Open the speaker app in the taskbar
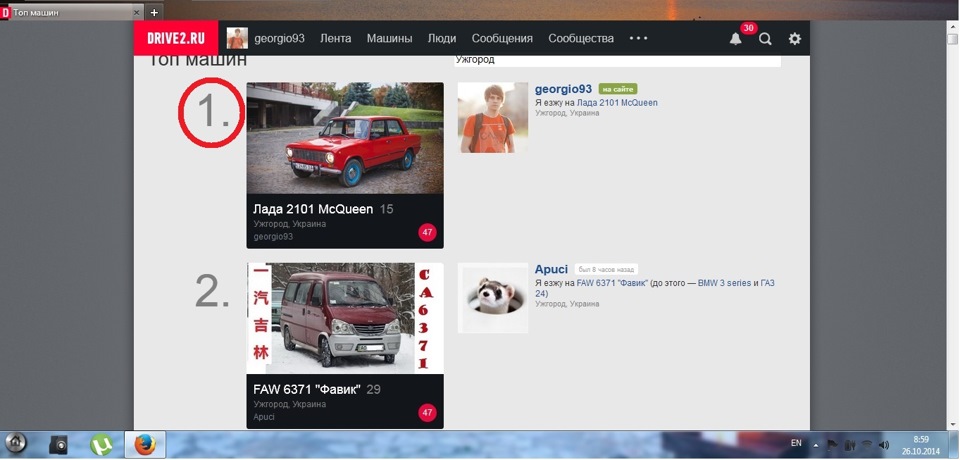Image resolution: width=960 pixels, height=460 pixels. [x=59, y=445]
